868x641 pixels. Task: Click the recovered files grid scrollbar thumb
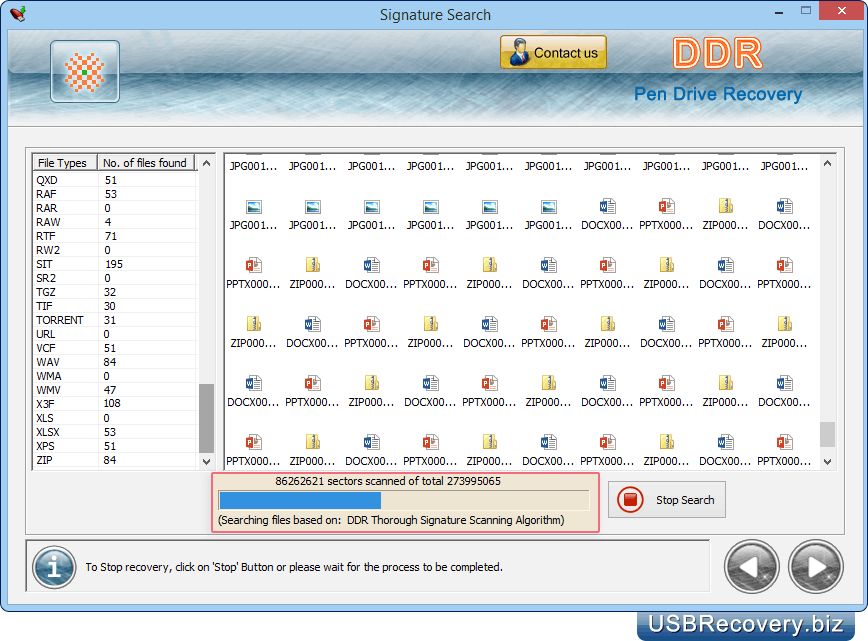click(x=827, y=434)
